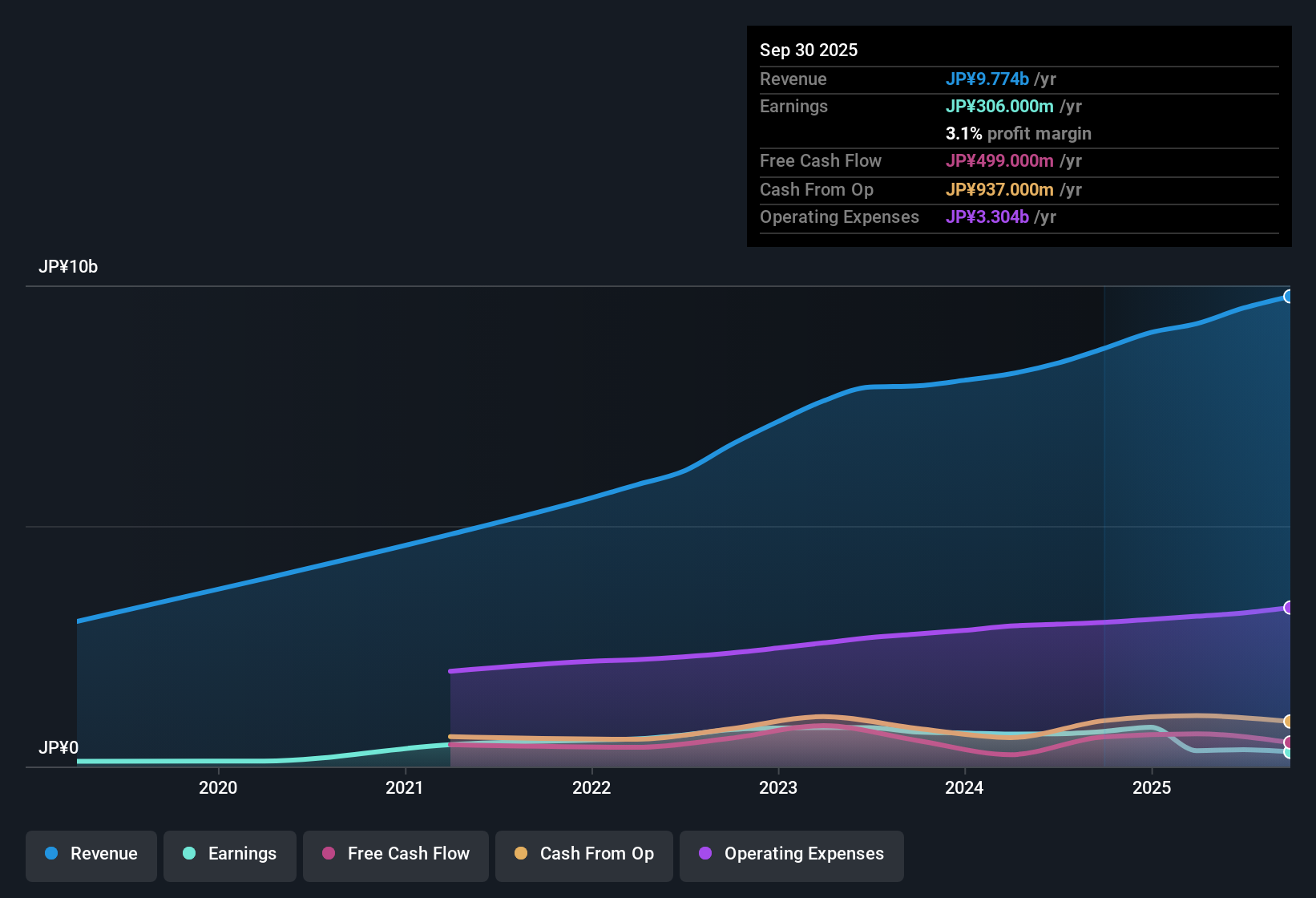This screenshot has width=1316, height=898.
Task: Toggle the Earnings series visibility
Action: [229, 854]
